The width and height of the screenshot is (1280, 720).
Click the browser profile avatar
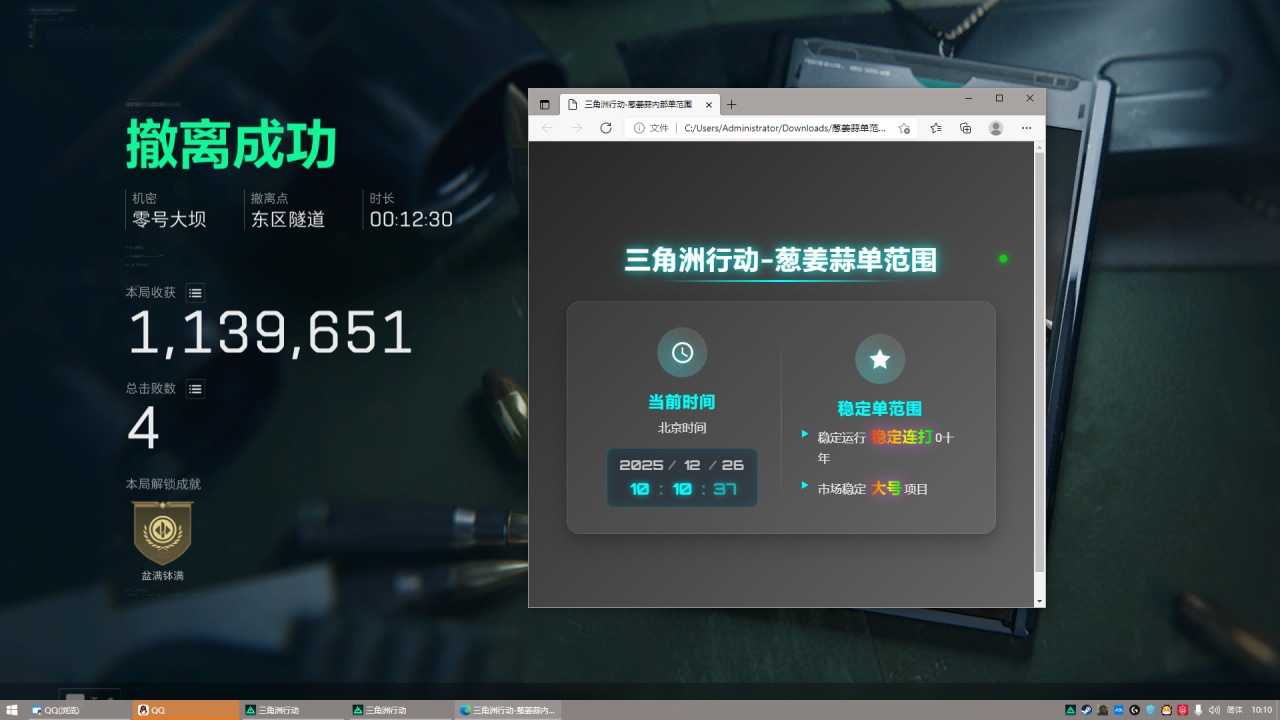[x=995, y=128]
